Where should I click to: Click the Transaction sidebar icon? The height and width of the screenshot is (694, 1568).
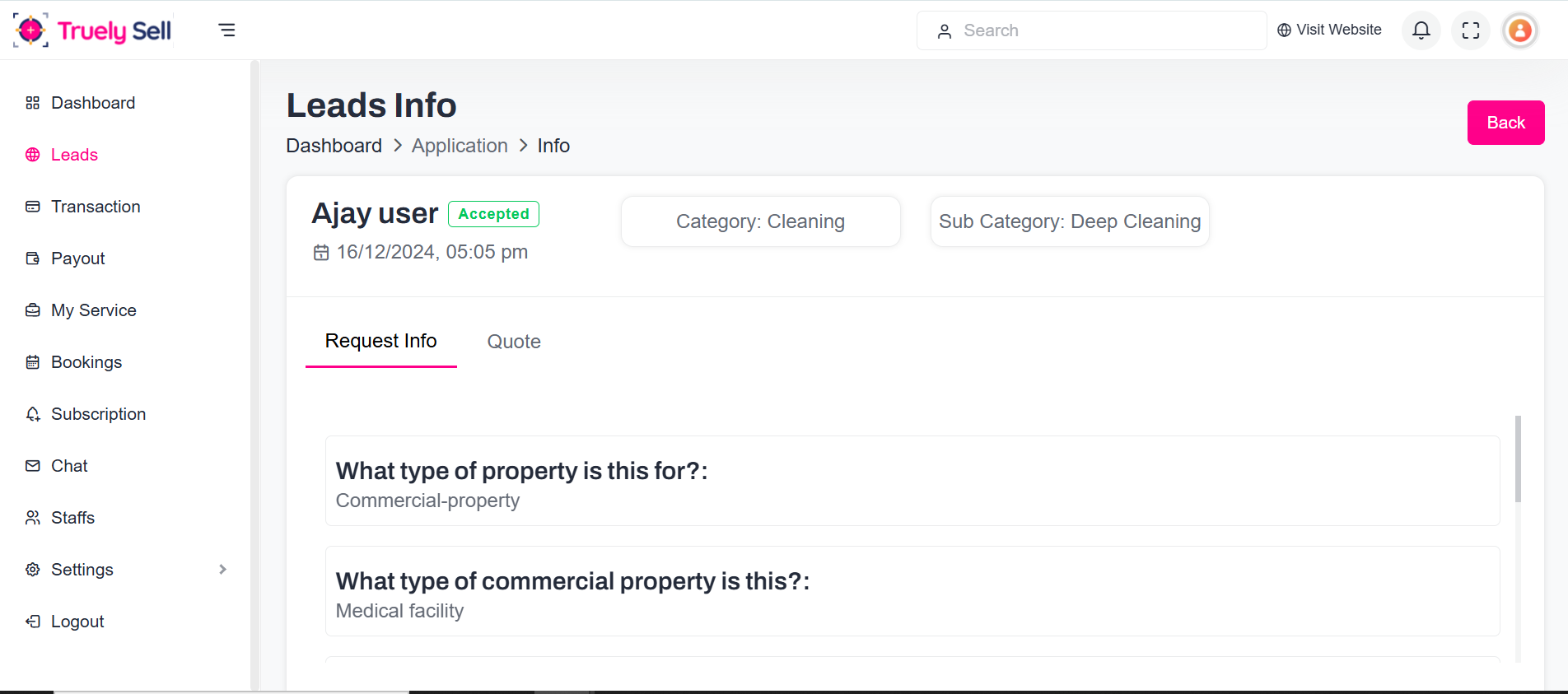coord(33,207)
